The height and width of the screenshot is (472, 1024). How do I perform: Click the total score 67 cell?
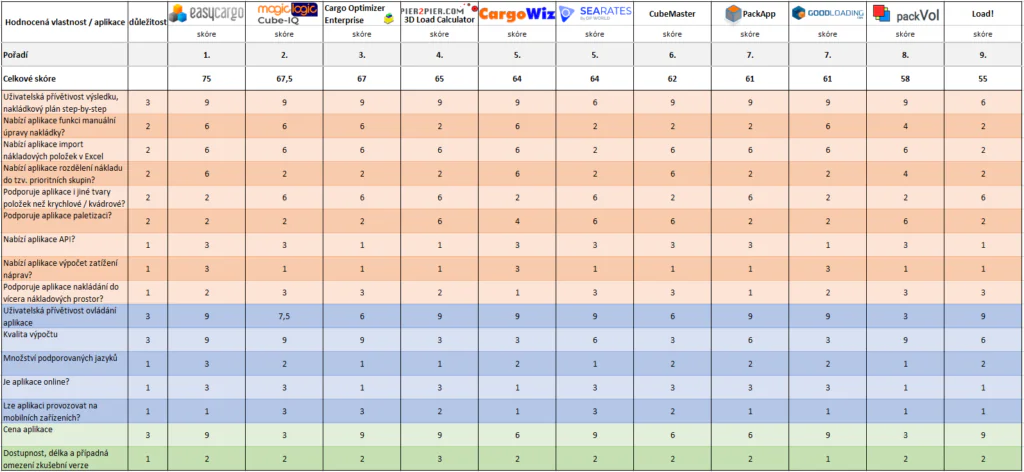point(362,79)
